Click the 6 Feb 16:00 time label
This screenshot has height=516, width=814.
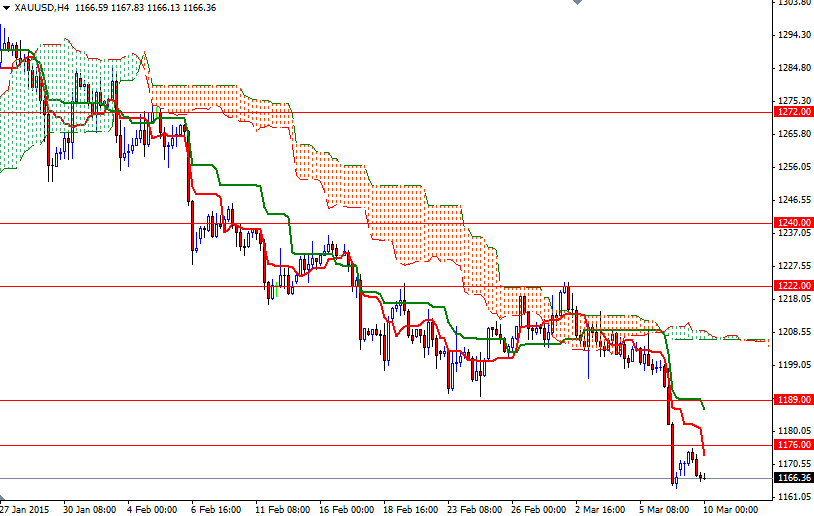pyautogui.click(x=215, y=508)
